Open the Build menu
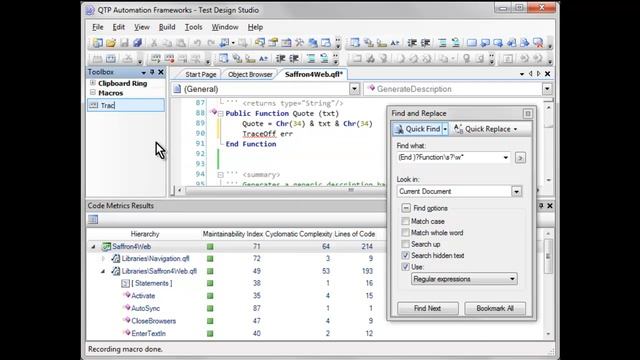The image size is (640, 360). (x=167, y=27)
